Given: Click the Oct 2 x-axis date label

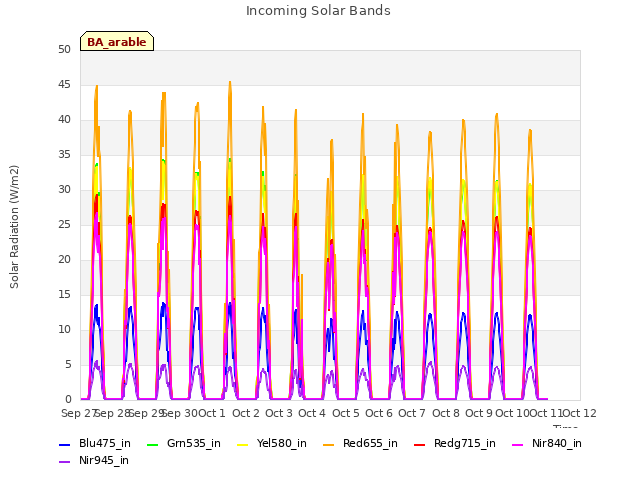Looking at the screenshot, I should pyautogui.click(x=246, y=413).
